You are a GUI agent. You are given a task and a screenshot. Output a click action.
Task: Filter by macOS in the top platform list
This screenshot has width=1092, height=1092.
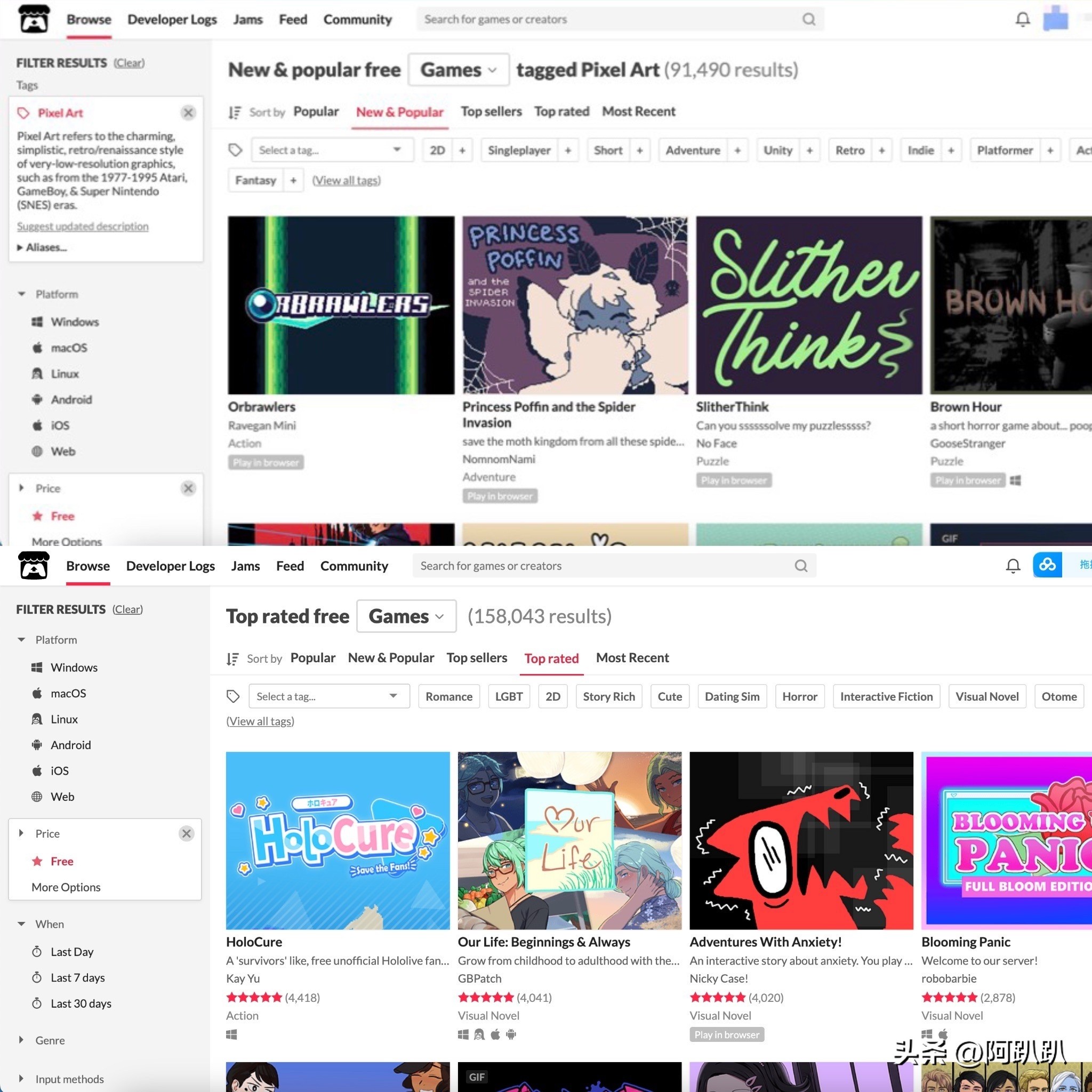[60, 348]
